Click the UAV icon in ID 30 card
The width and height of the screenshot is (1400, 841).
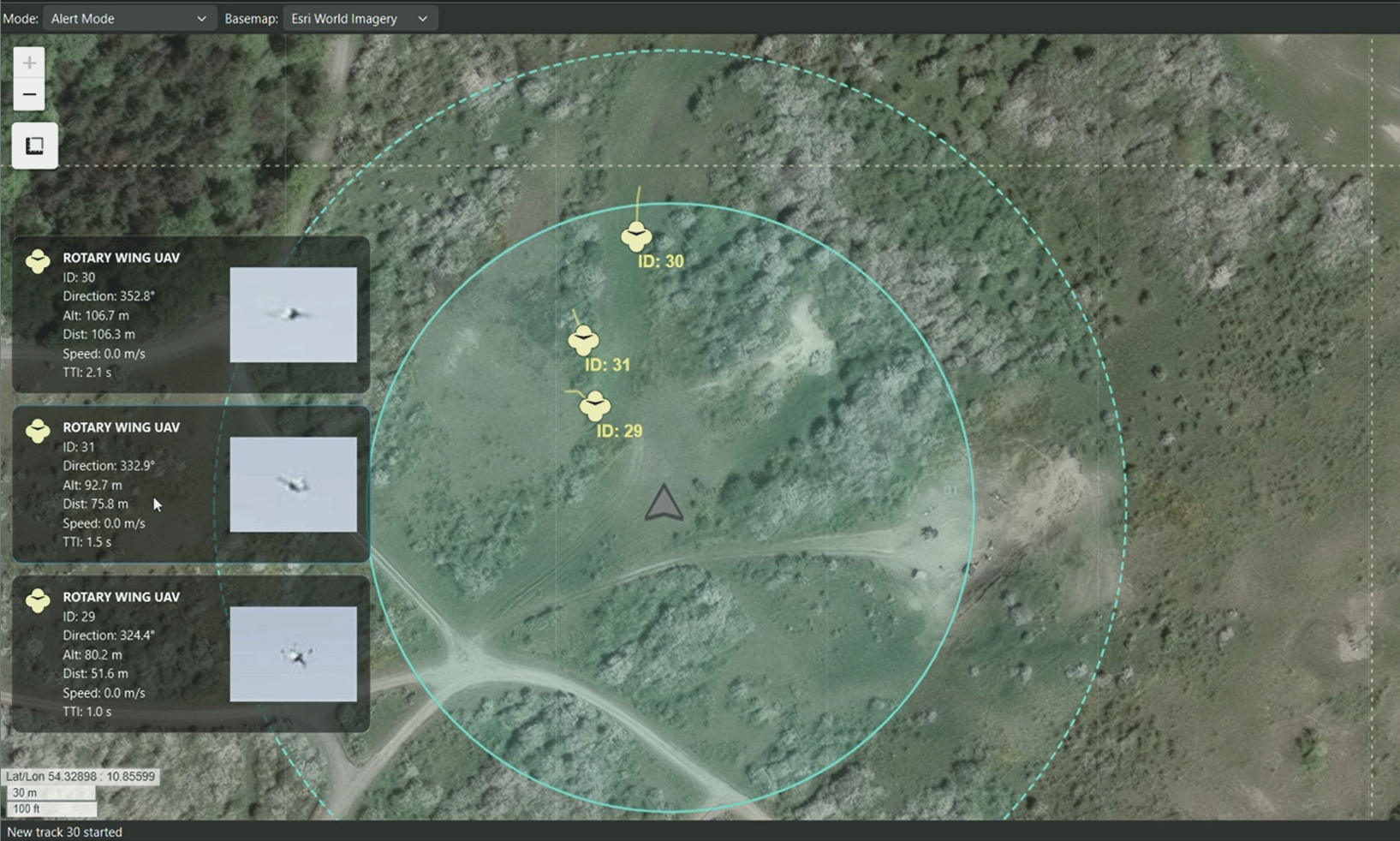[x=38, y=260]
